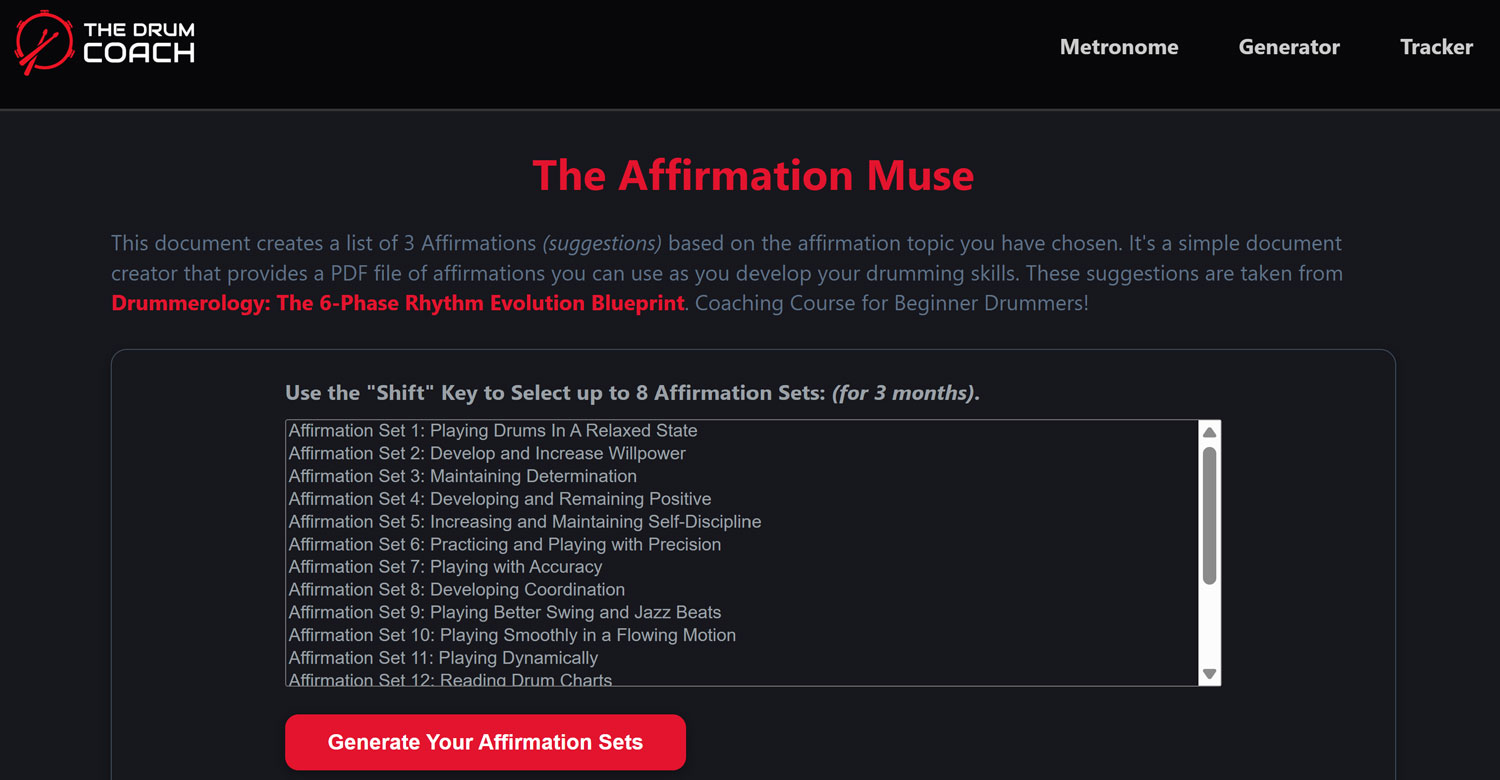The height and width of the screenshot is (780, 1500).
Task: Click the list scrollbar down arrow
Action: coord(1210,674)
